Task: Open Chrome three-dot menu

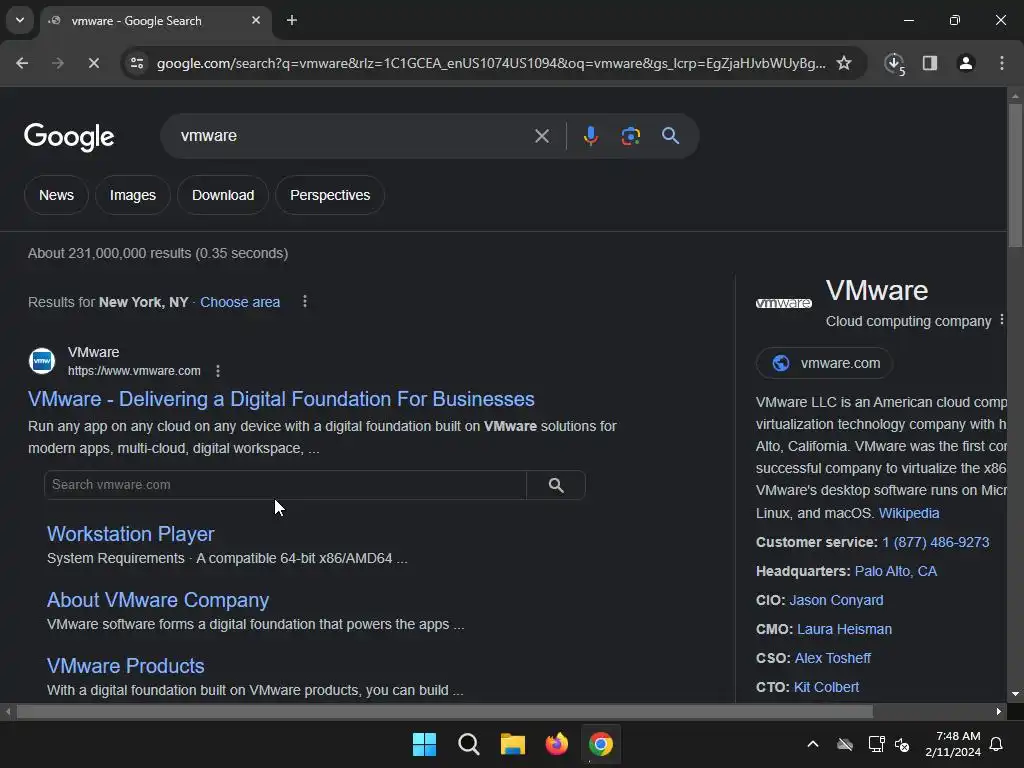Action: (x=1002, y=63)
